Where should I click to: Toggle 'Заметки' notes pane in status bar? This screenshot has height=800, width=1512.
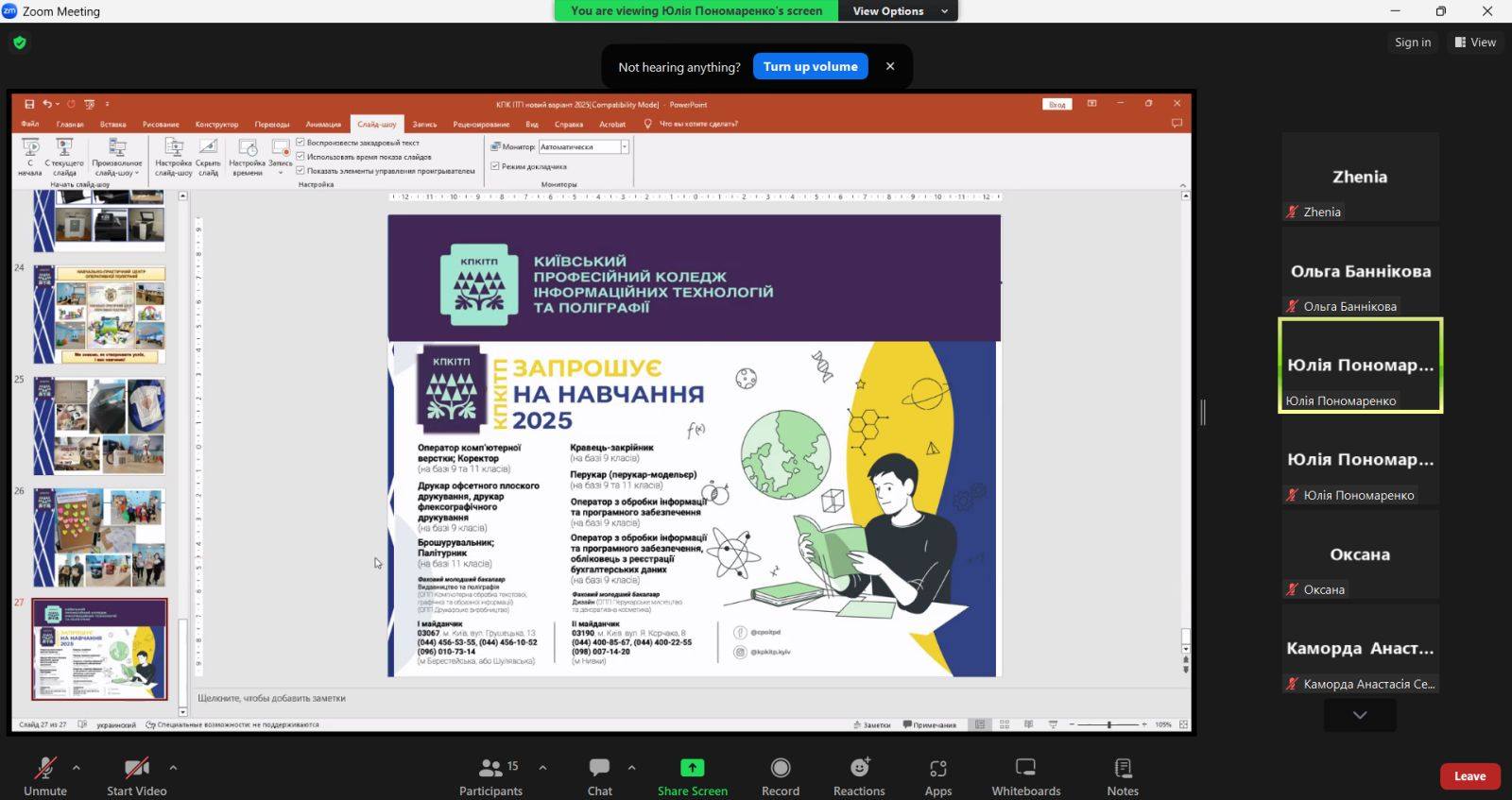point(871,725)
